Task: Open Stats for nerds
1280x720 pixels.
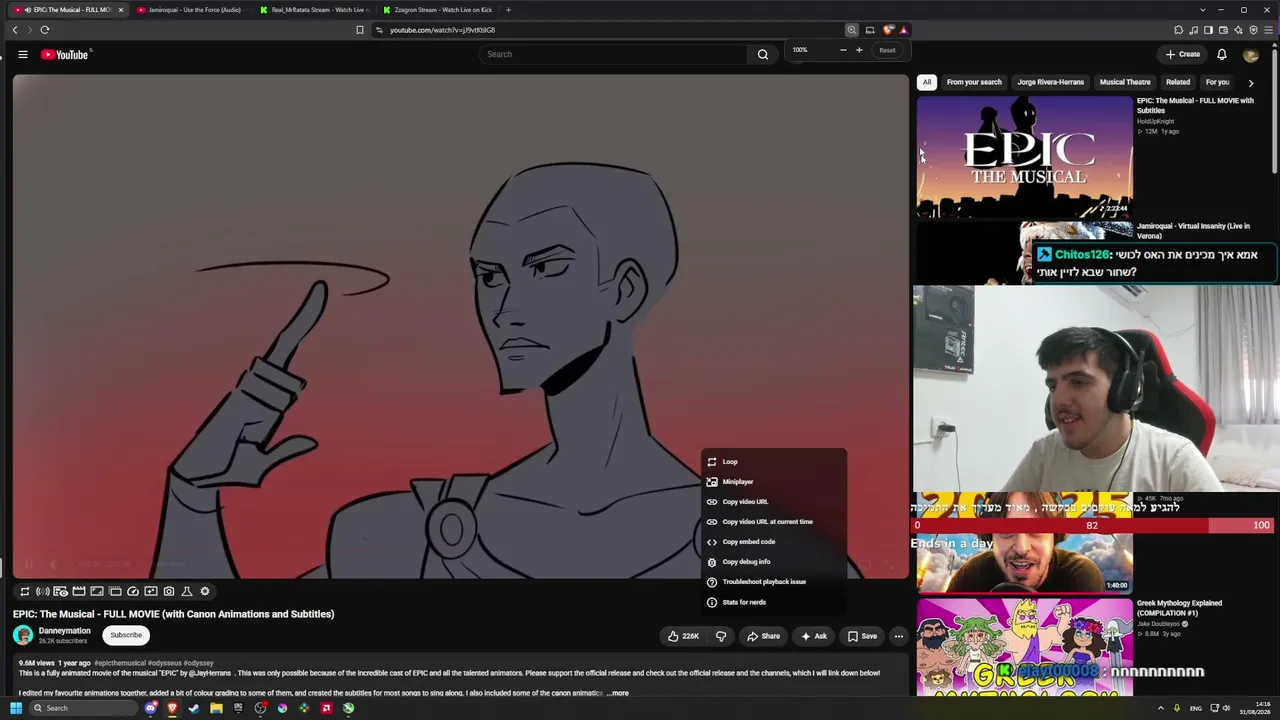Action: 774,602
